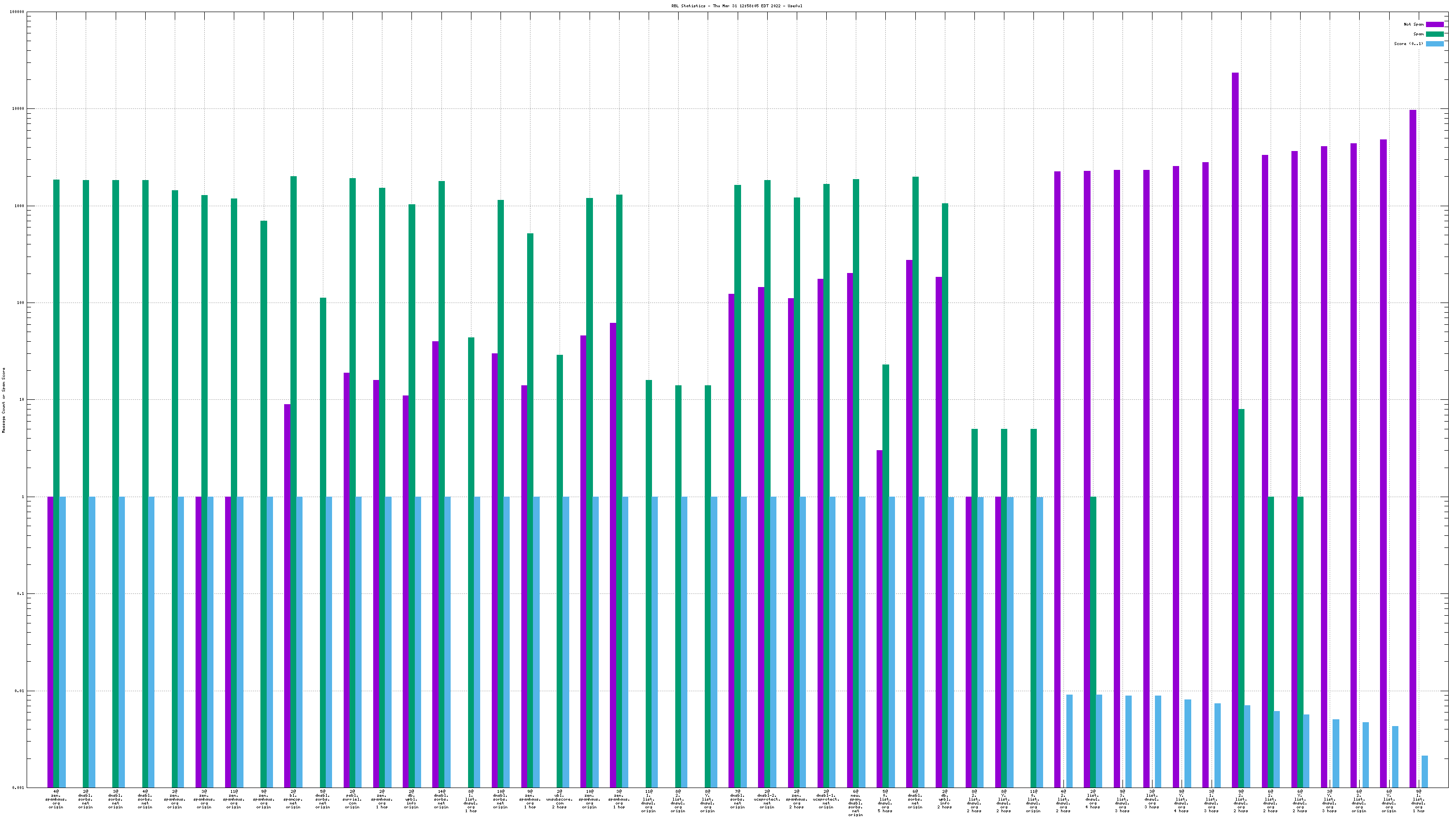Click the 0.001 y-axis tick label
The height and width of the screenshot is (819, 1456).
(x=18, y=788)
